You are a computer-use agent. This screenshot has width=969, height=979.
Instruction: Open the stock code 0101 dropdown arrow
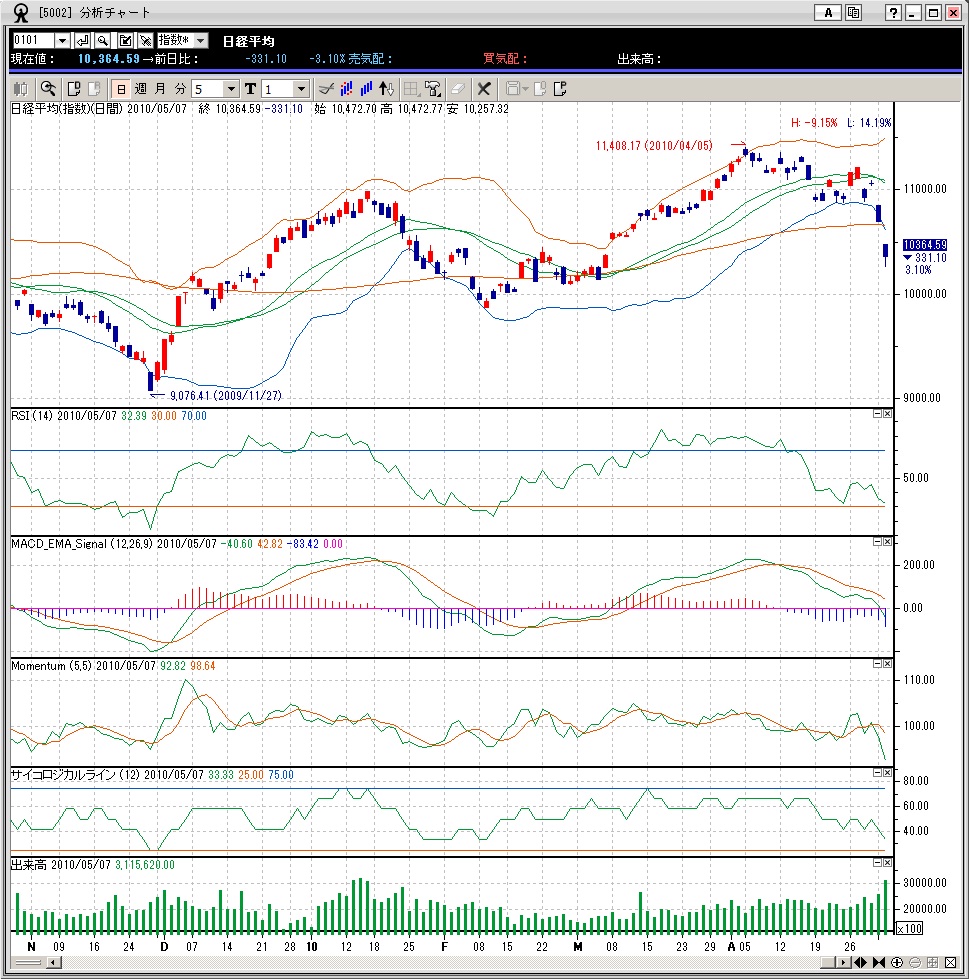[62, 41]
